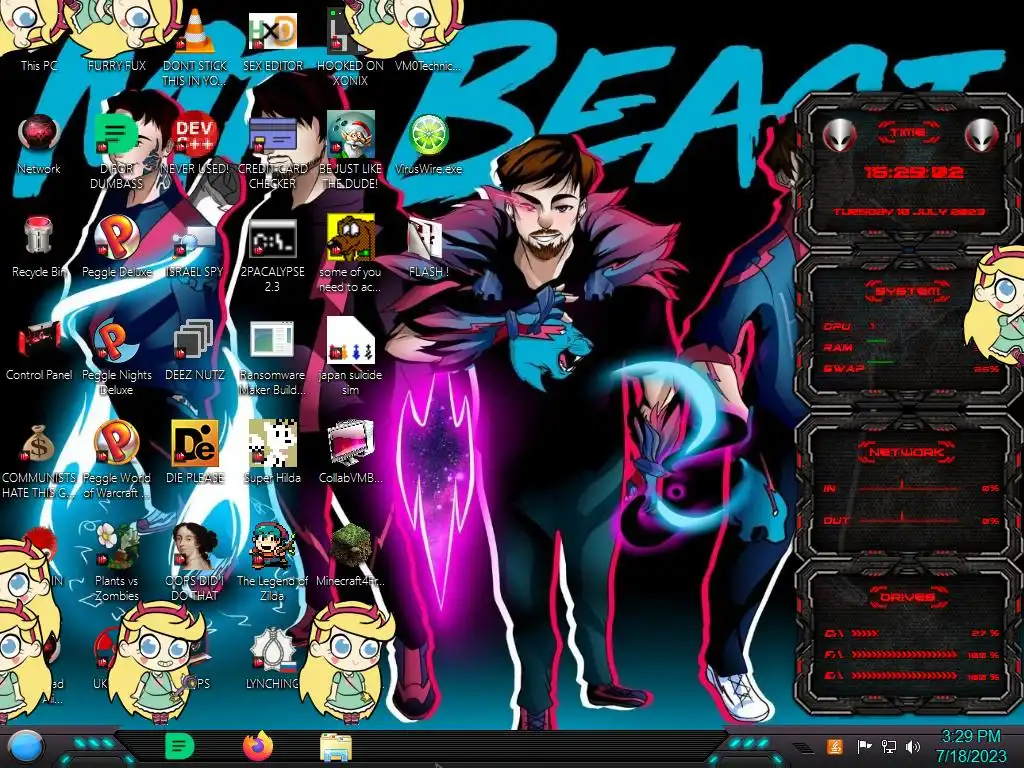Launch Firefox from the taskbar
The image size is (1024, 768).
pos(258,746)
